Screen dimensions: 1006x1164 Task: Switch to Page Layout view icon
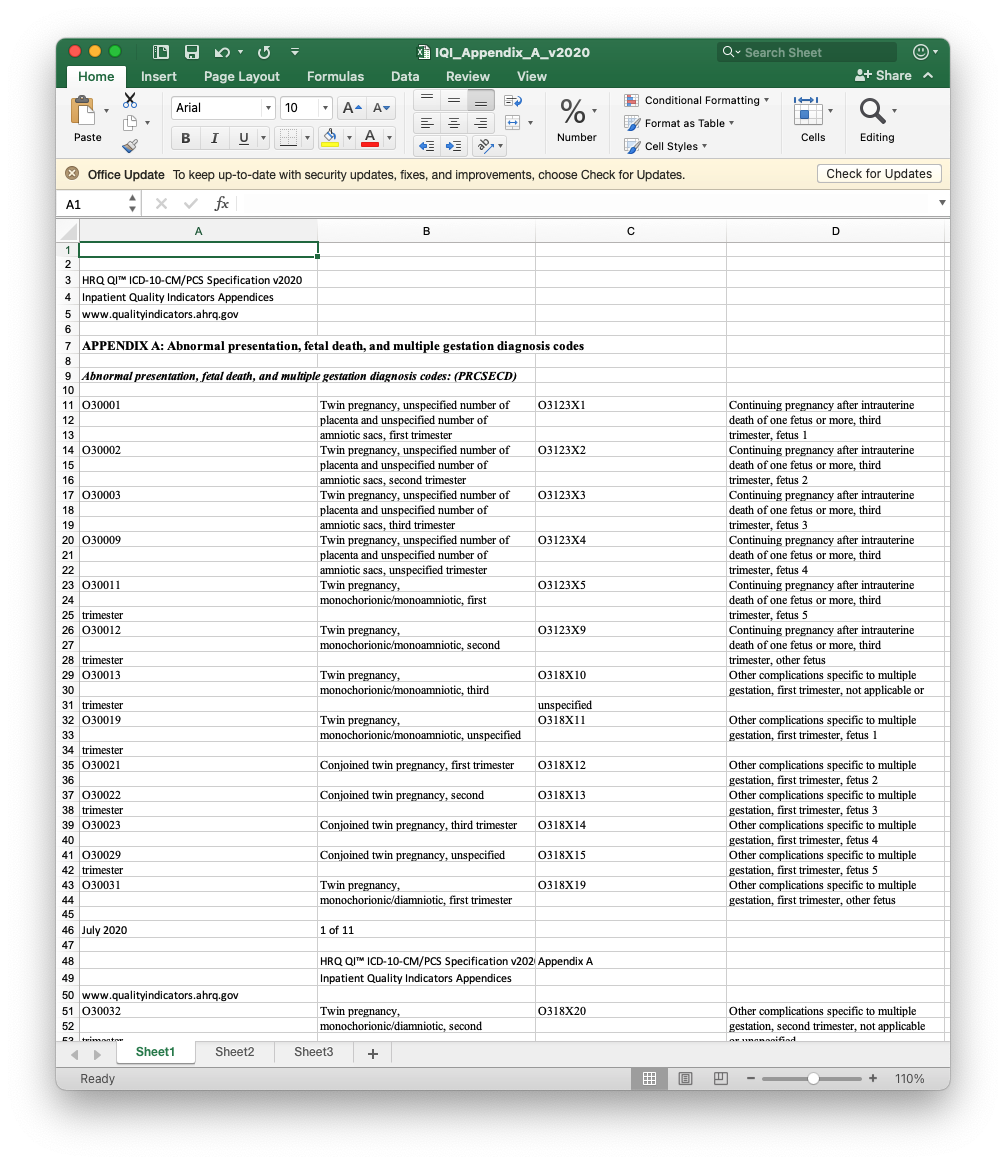pos(685,1079)
